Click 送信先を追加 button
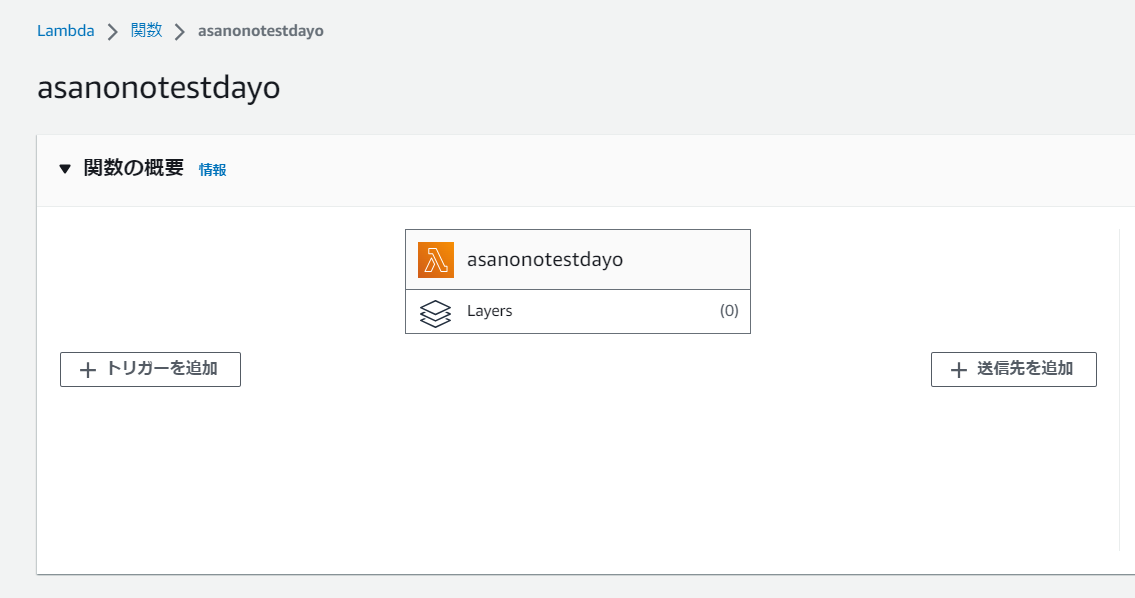The image size is (1135, 598). coord(1013,369)
